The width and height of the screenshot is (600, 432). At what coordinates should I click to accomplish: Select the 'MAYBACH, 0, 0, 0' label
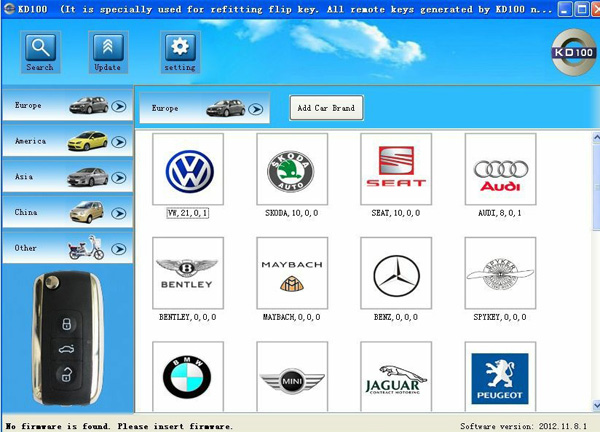(292, 317)
